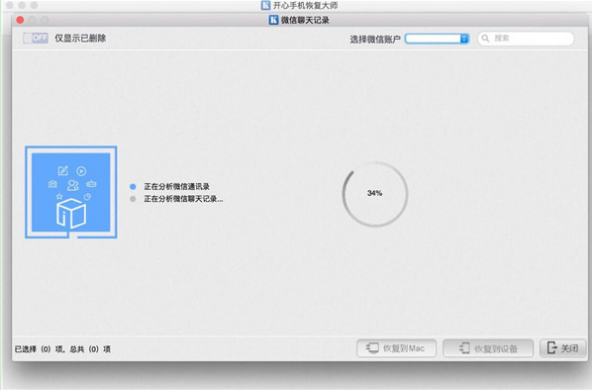The height and width of the screenshot is (390, 592).
Task: Click the 关闭 button
Action: (563, 348)
